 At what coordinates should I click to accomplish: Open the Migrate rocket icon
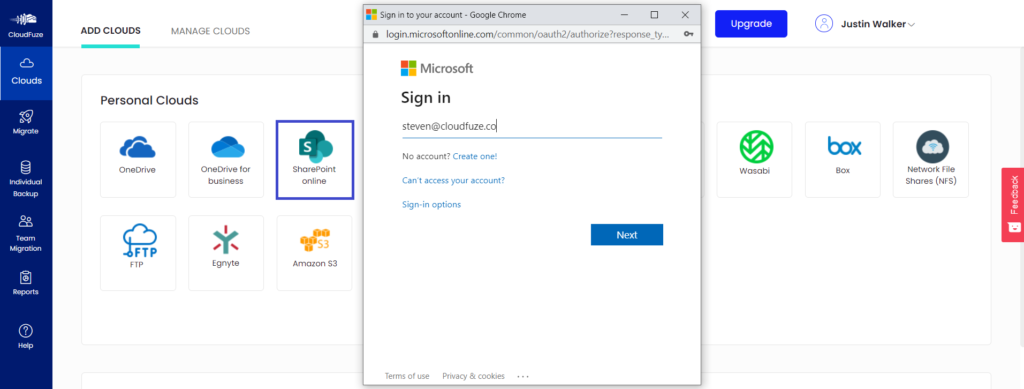(x=26, y=116)
